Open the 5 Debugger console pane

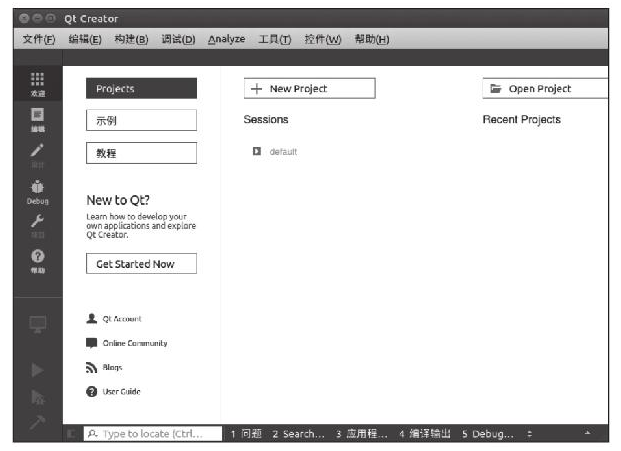tap(488, 434)
